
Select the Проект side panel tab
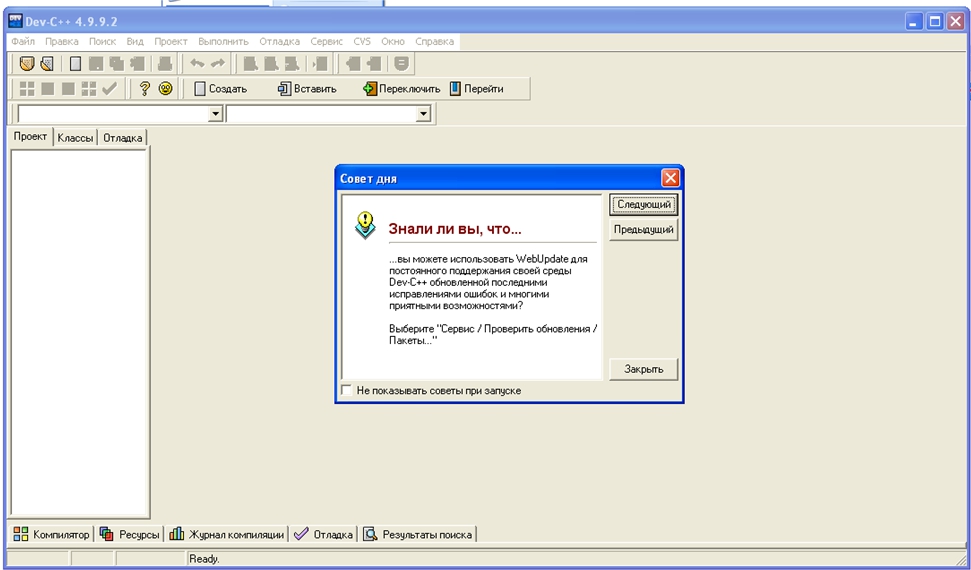[31, 137]
